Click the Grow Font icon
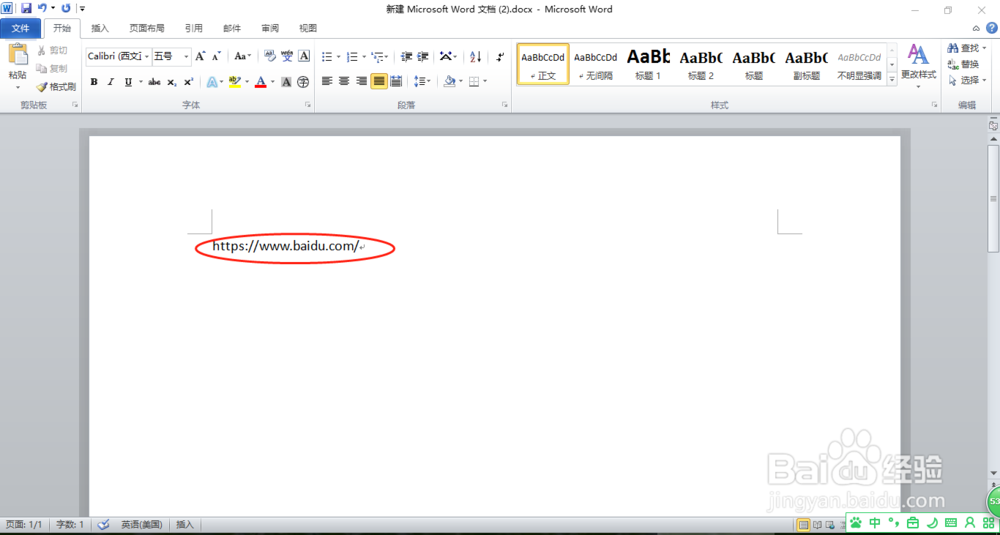 (x=200, y=56)
